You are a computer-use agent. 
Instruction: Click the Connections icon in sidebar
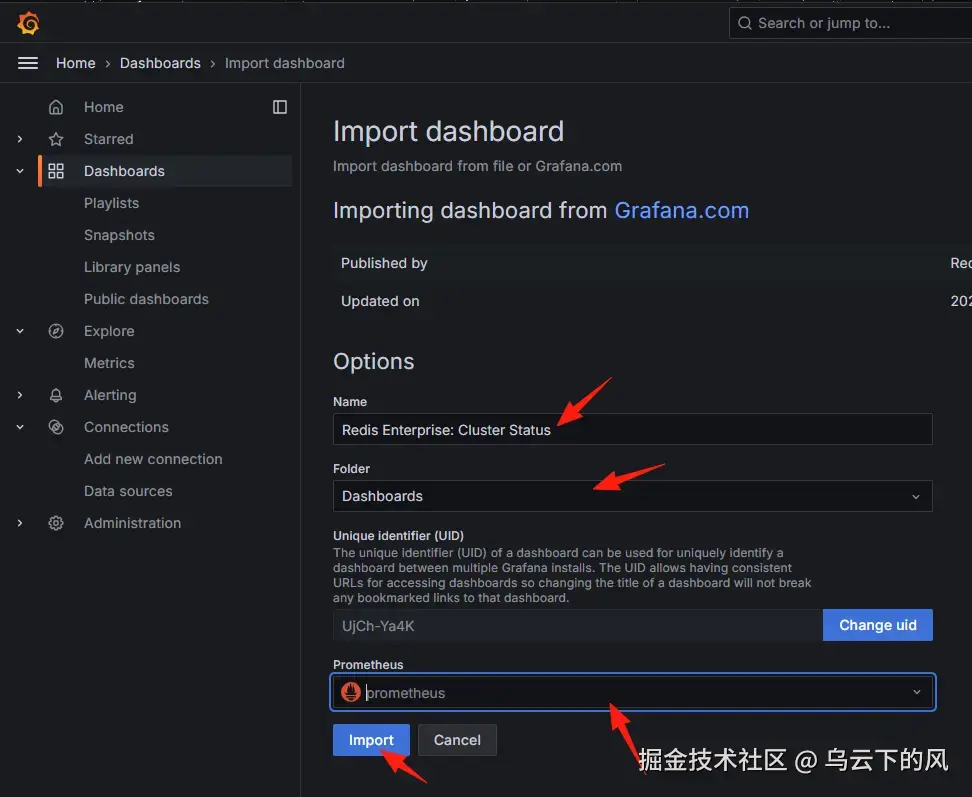[x=56, y=427]
